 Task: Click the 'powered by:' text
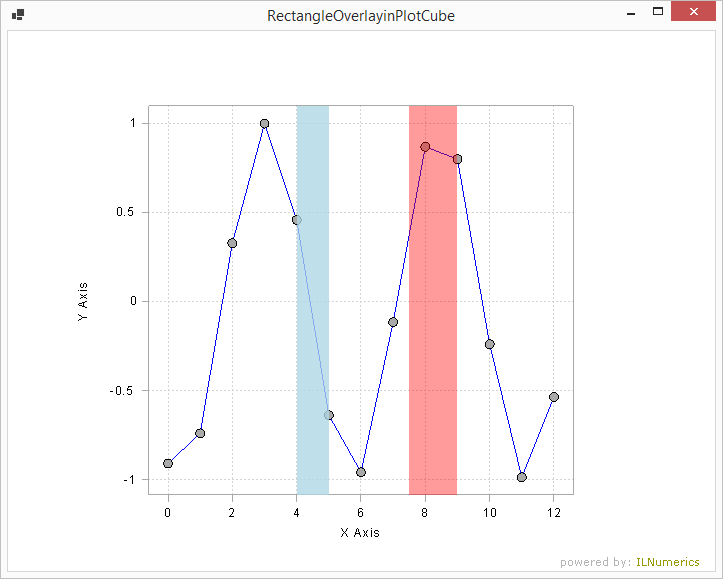coord(595,562)
